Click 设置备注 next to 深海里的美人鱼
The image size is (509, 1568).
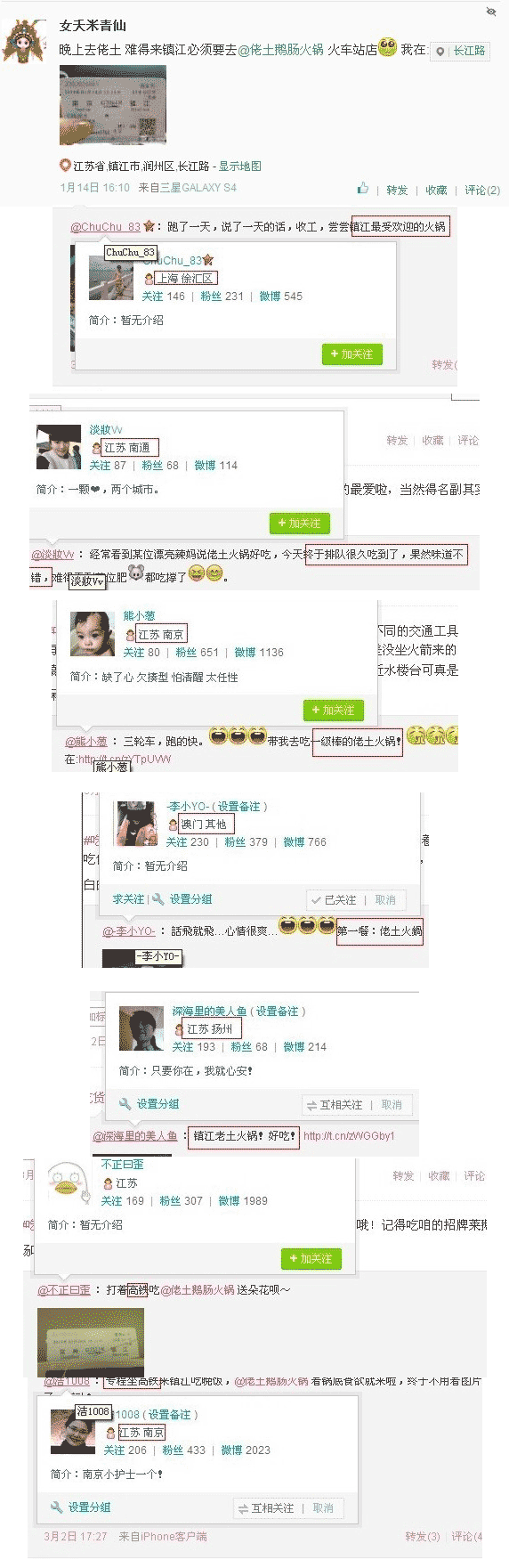[279, 1011]
